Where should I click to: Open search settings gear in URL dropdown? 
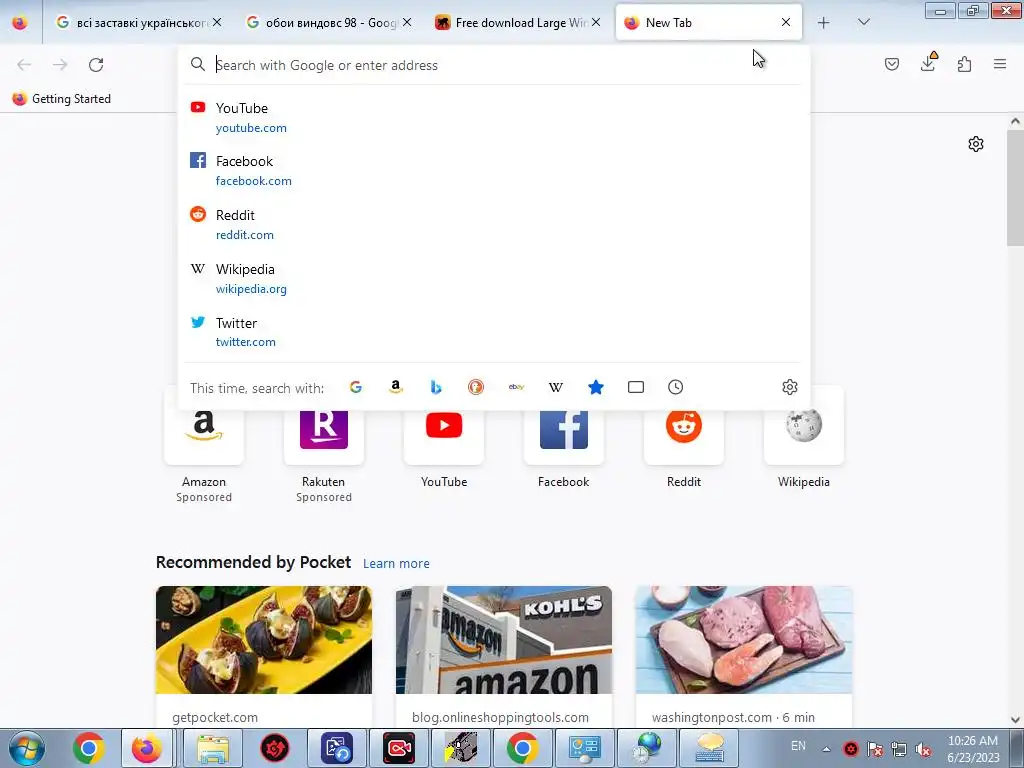click(790, 387)
